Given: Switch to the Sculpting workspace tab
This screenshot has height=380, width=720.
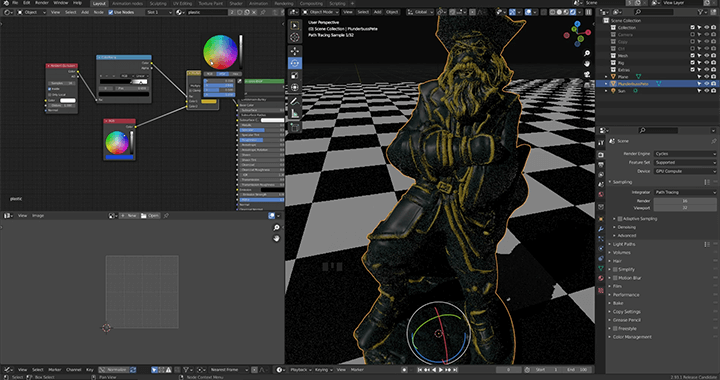Looking at the screenshot, I should (158, 3).
